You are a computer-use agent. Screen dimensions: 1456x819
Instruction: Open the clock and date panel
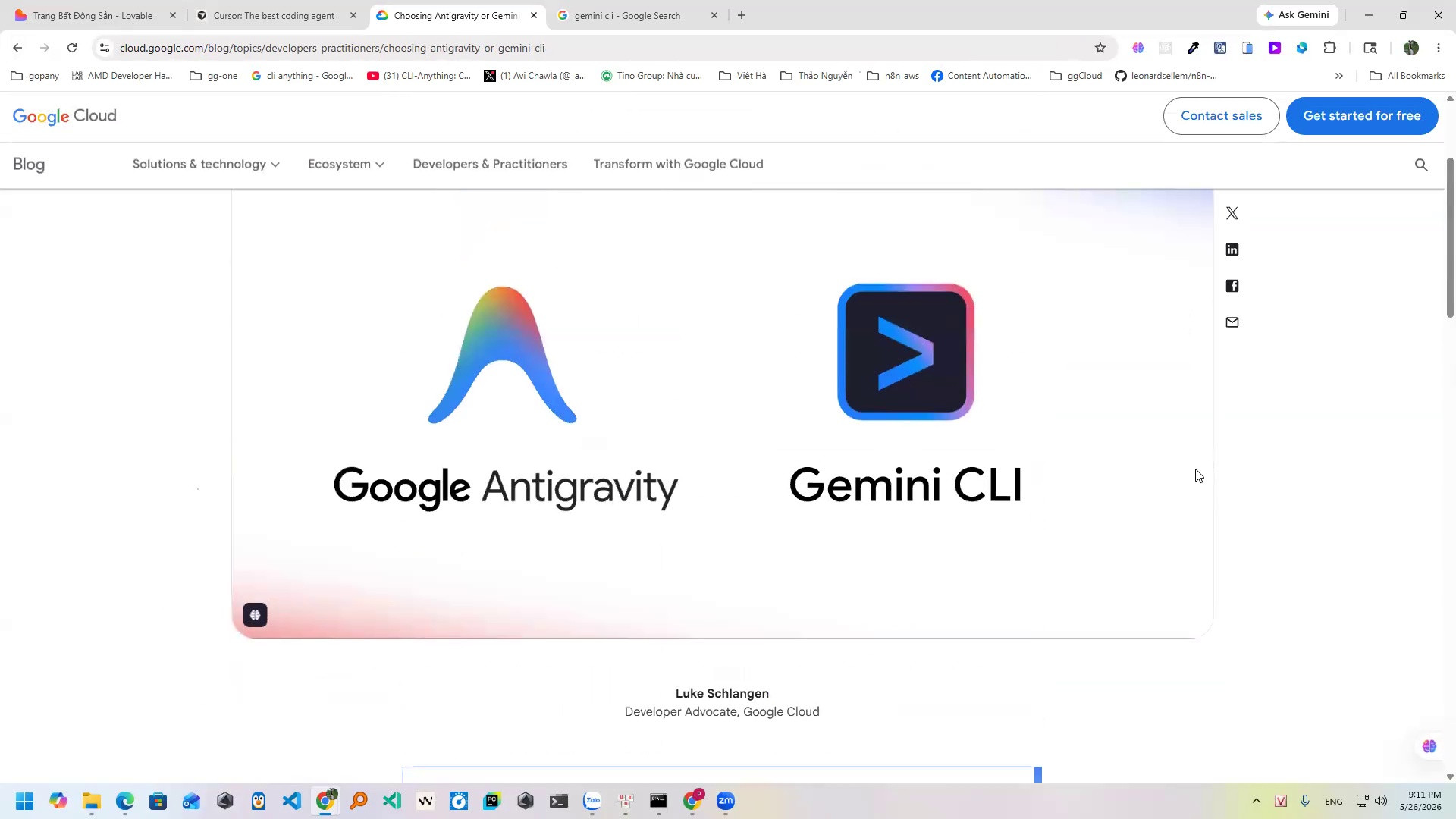click(x=1420, y=802)
